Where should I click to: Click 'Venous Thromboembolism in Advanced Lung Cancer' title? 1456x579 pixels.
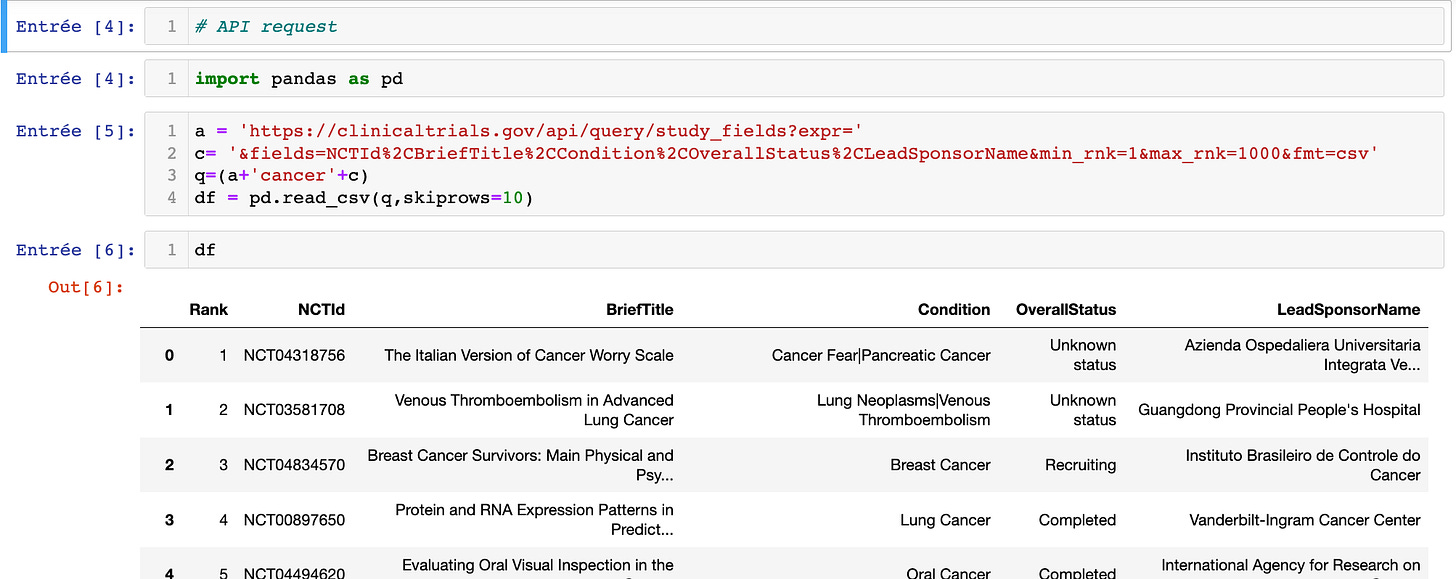534,410
